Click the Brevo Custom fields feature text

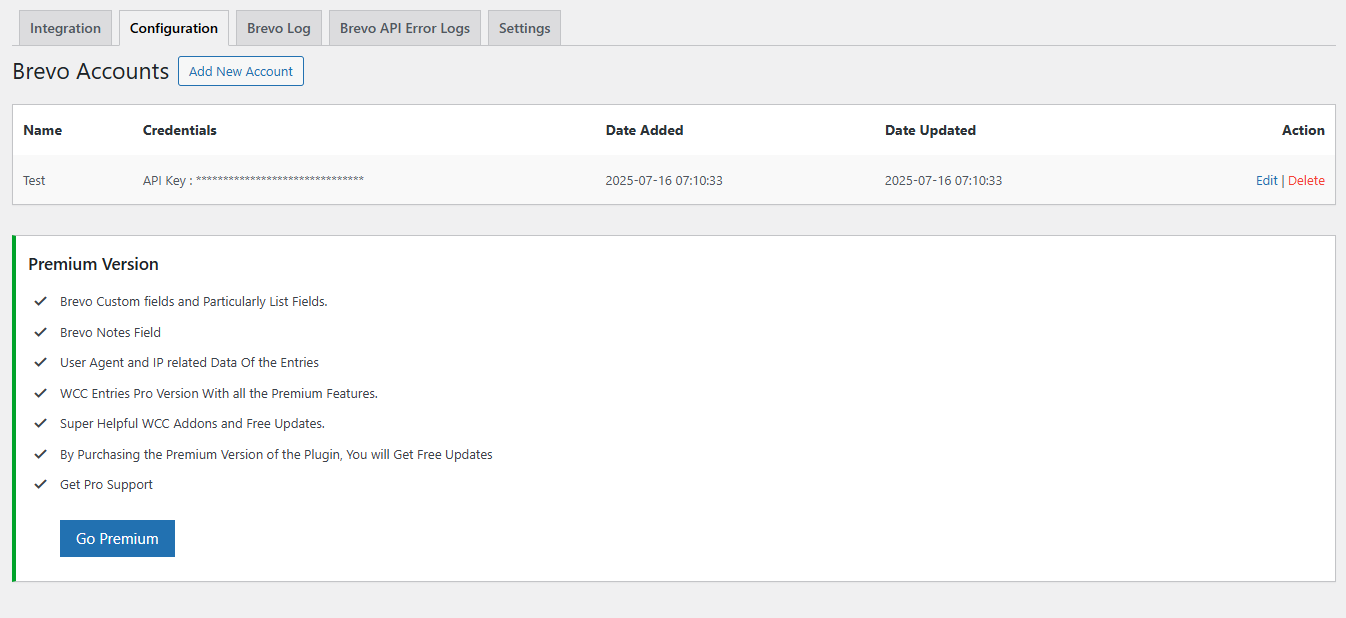pyautogui.click(x=194, y=301)
